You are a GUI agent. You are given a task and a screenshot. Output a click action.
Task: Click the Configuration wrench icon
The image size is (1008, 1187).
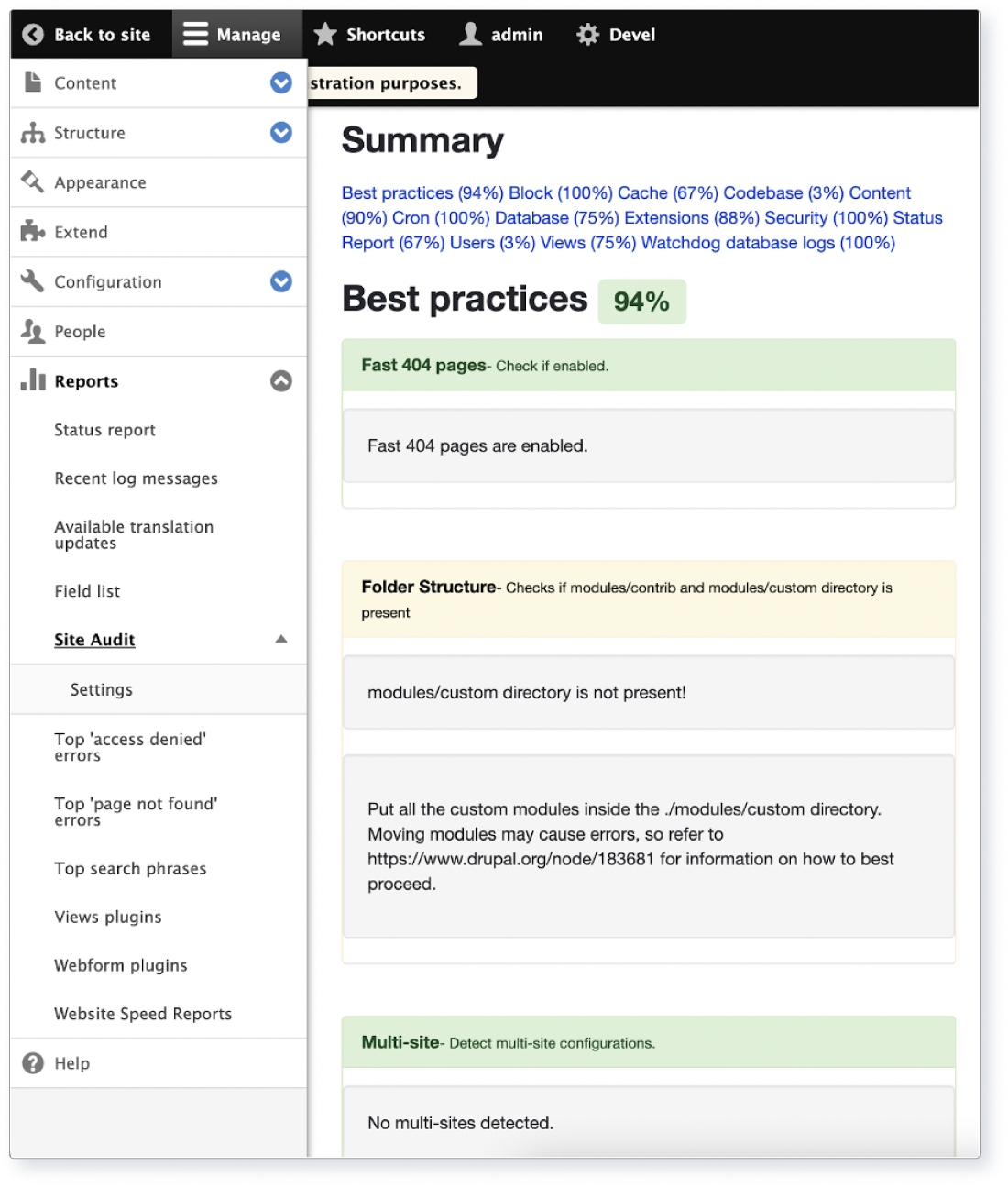point(33,281)
